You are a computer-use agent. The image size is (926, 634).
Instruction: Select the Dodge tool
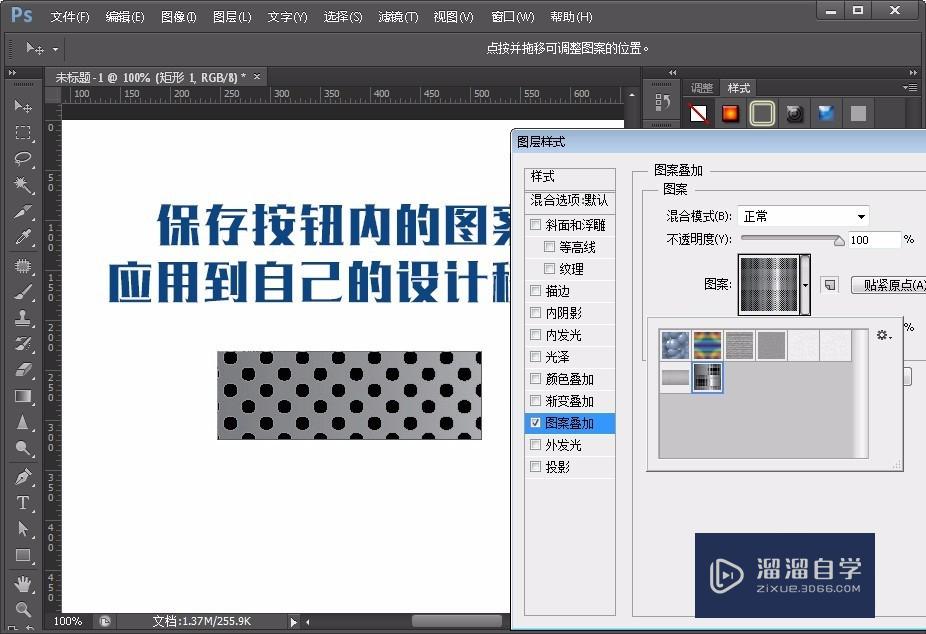pos(22,449)
